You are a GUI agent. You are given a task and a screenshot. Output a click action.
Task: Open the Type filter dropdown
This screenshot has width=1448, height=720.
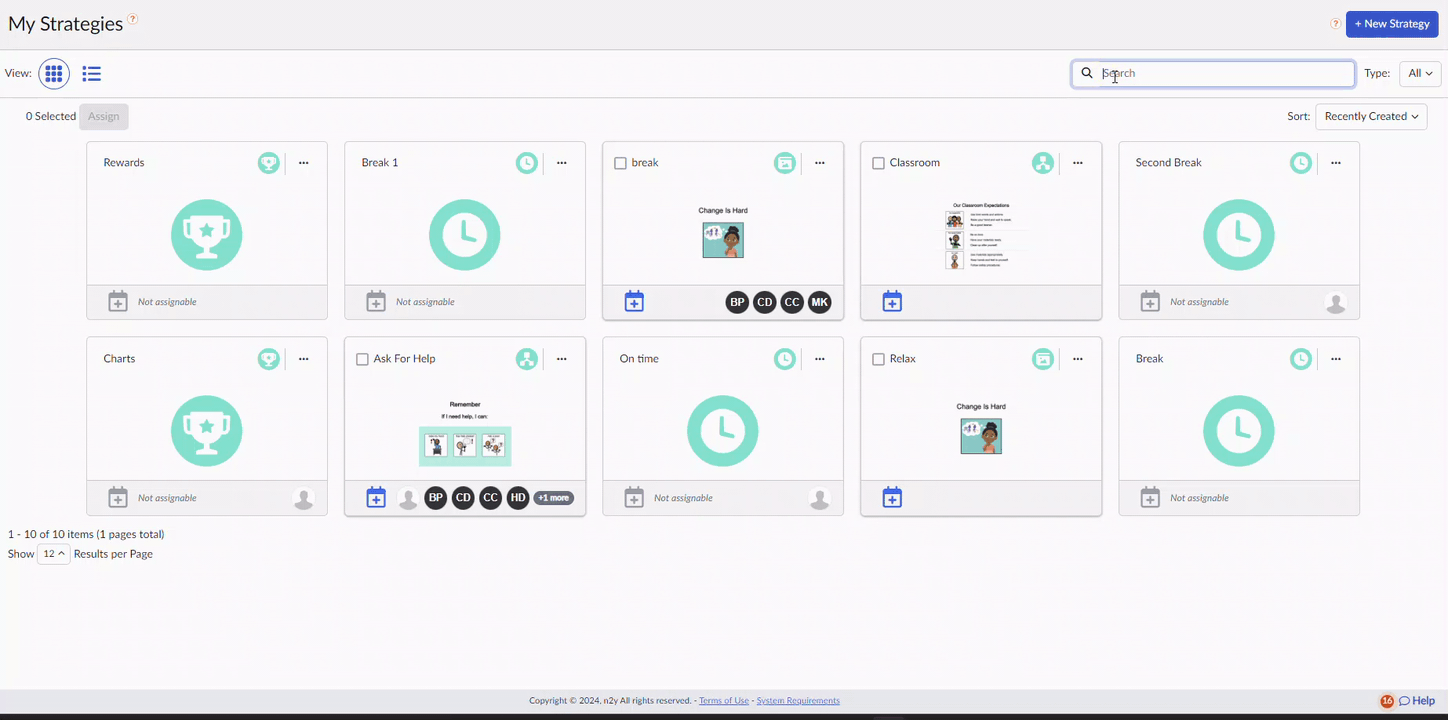(x=1420, y=73)
